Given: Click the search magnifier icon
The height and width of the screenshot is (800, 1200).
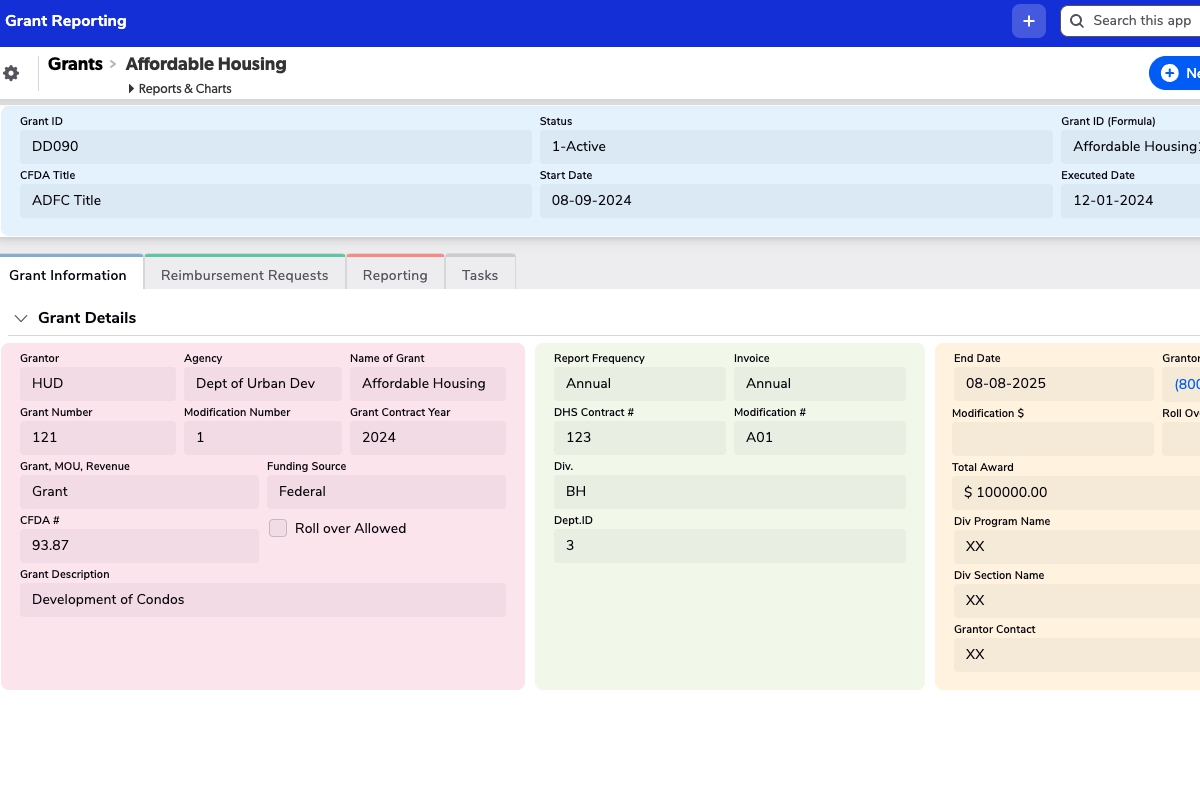Looking at the screenshot, I should [1077, 21].
